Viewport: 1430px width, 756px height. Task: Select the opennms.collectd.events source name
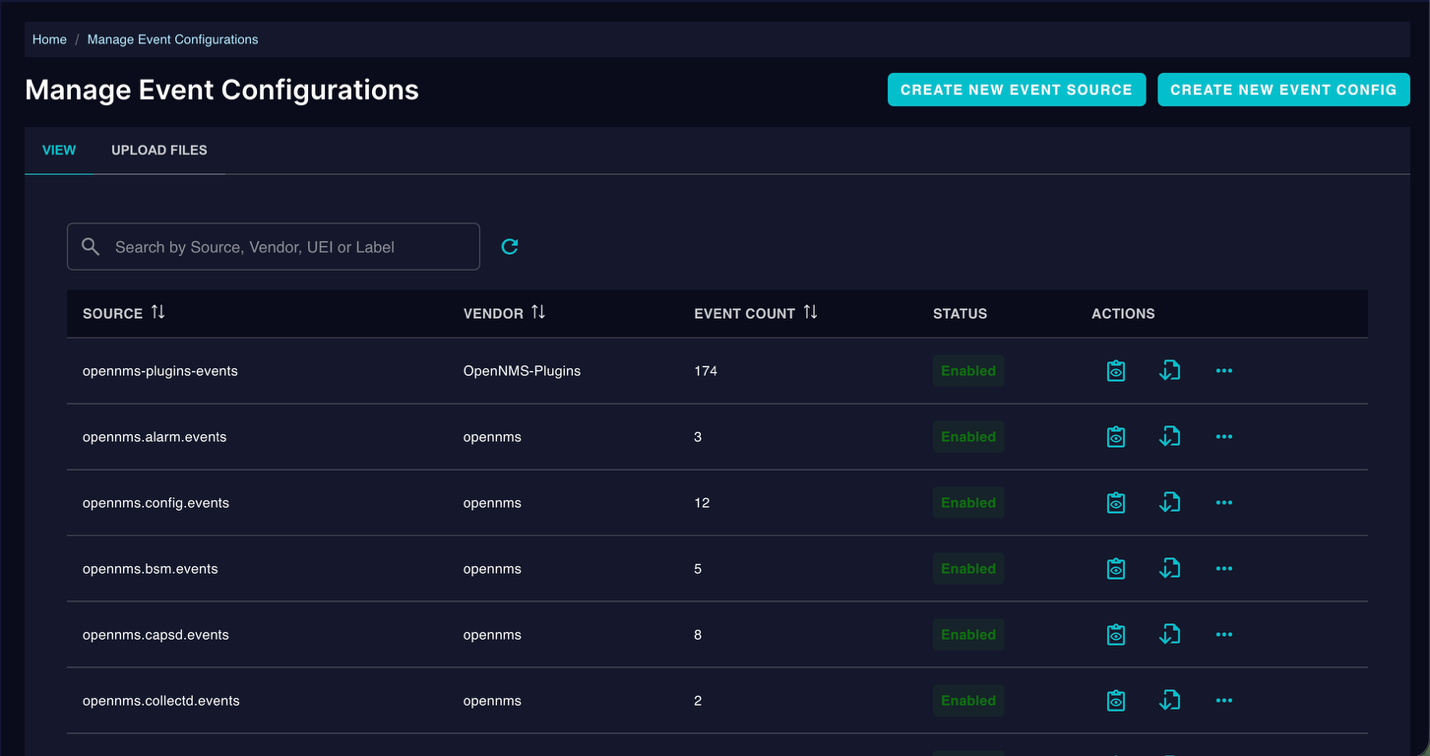click(x=161, y=701)
